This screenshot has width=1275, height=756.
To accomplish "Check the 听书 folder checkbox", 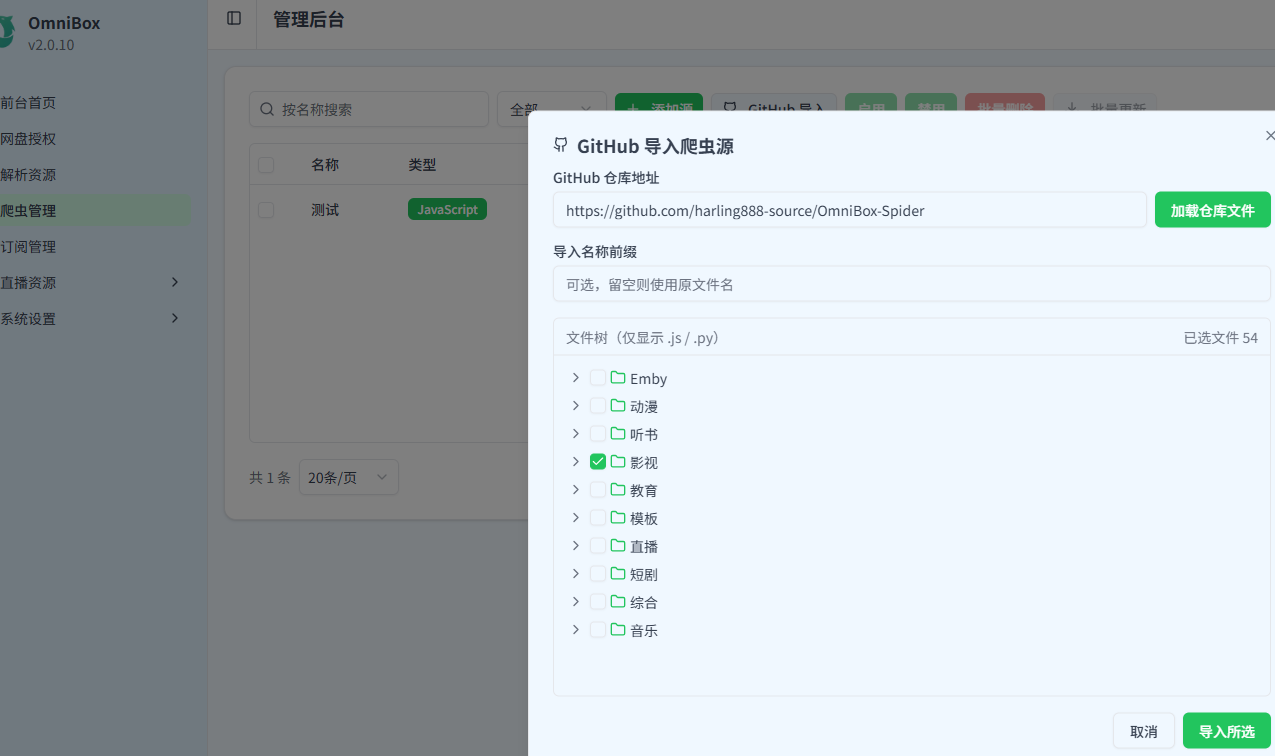I will pos(598,434).
